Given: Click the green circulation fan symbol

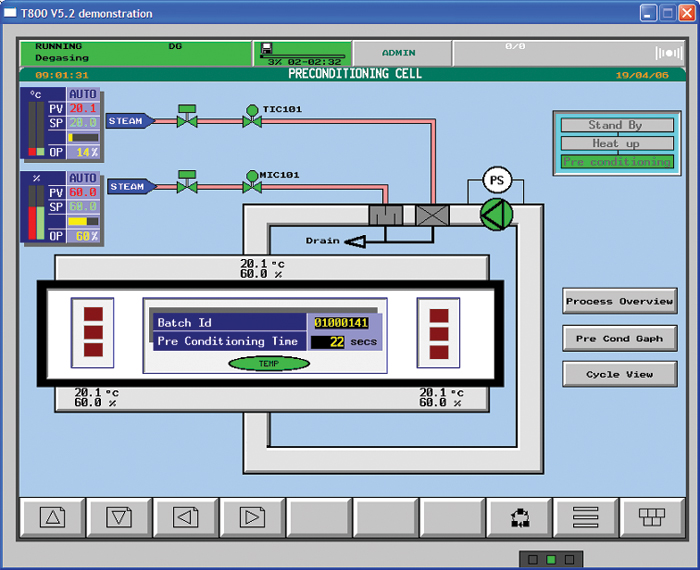Looking at the screenshot, I should point(496,215).
